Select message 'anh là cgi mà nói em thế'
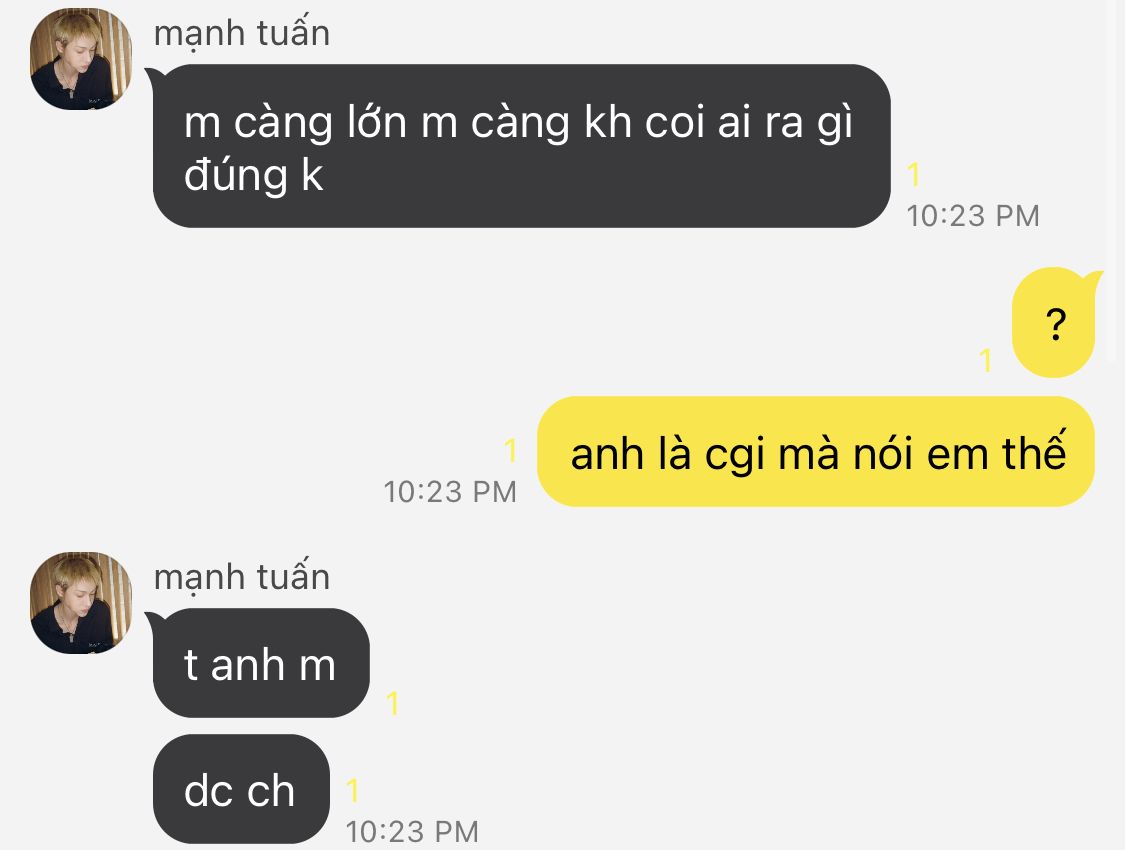 (x=816, y=451)
